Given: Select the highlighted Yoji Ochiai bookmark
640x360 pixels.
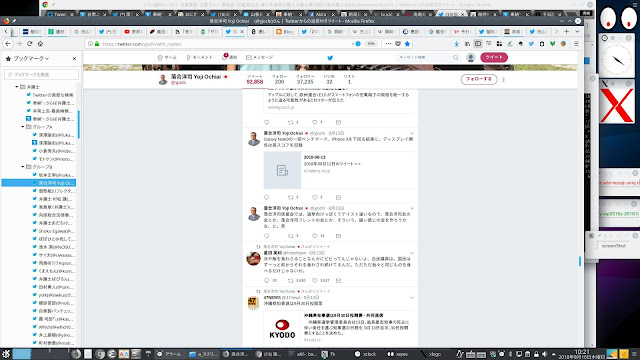Looking at the screenshot, I should coord(39,183).
